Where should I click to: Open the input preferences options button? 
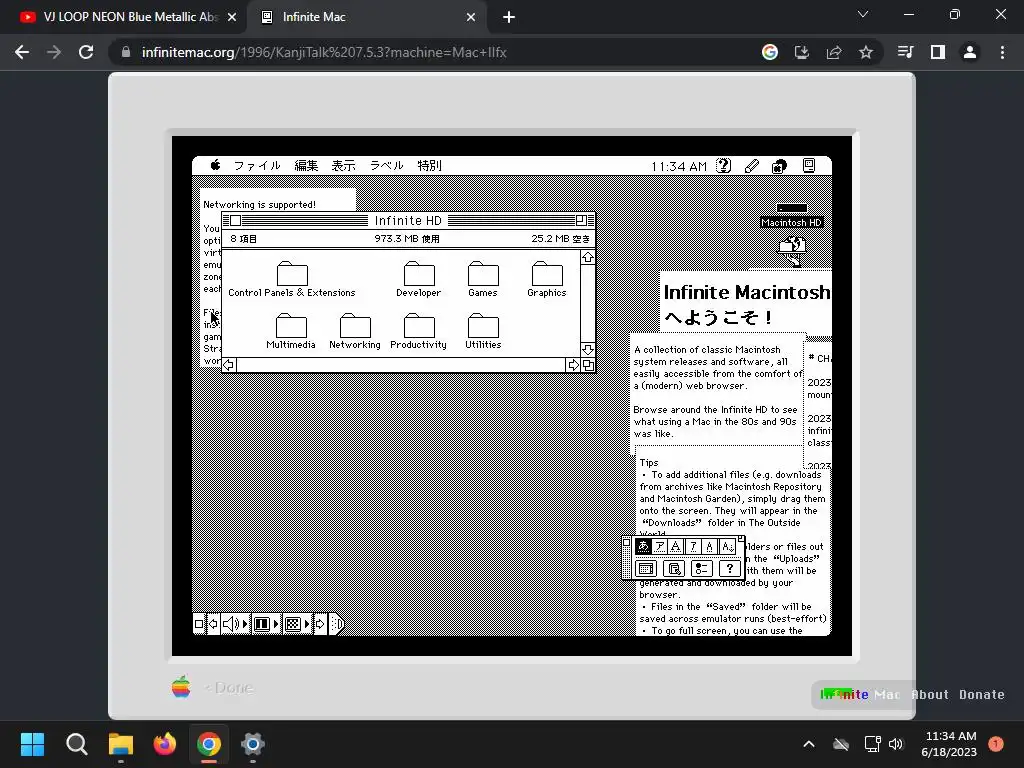click(x=701, y=569)
